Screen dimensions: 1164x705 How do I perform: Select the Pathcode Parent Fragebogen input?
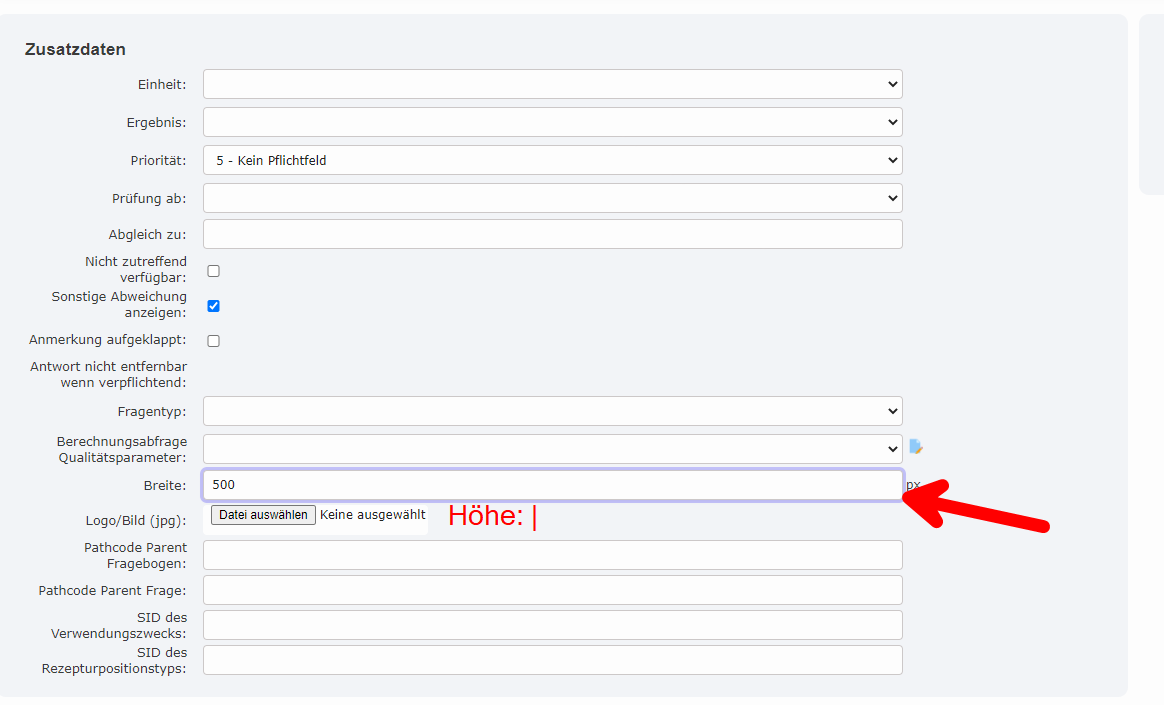pyautogui.click(x=552, y=555)
